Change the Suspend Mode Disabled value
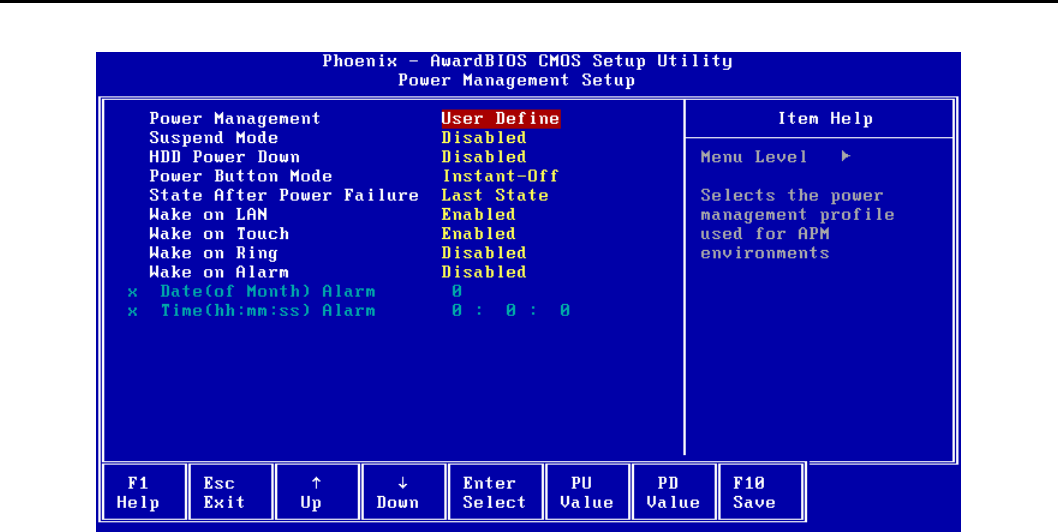The height and width of the screenshot is (532, 1058). pyautogui.click(x=484, y=138)
